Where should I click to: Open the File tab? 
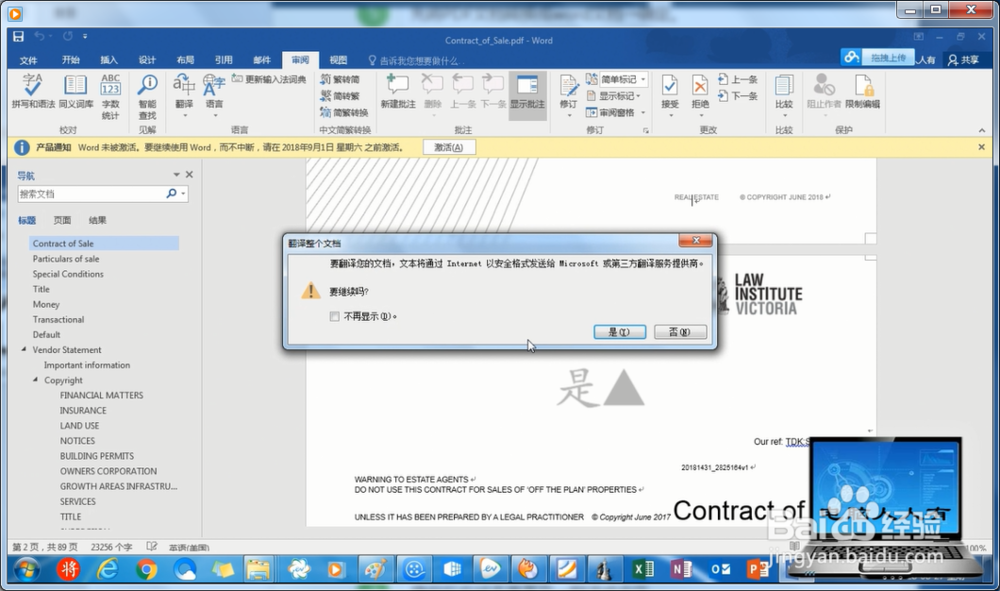pyautogui.click(x=28, y=60)
